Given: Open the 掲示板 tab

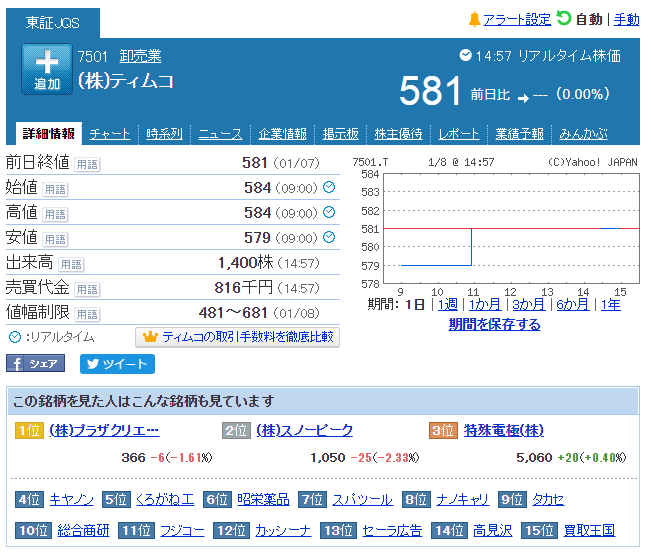Looking at the screenshot, I should 340,134.
